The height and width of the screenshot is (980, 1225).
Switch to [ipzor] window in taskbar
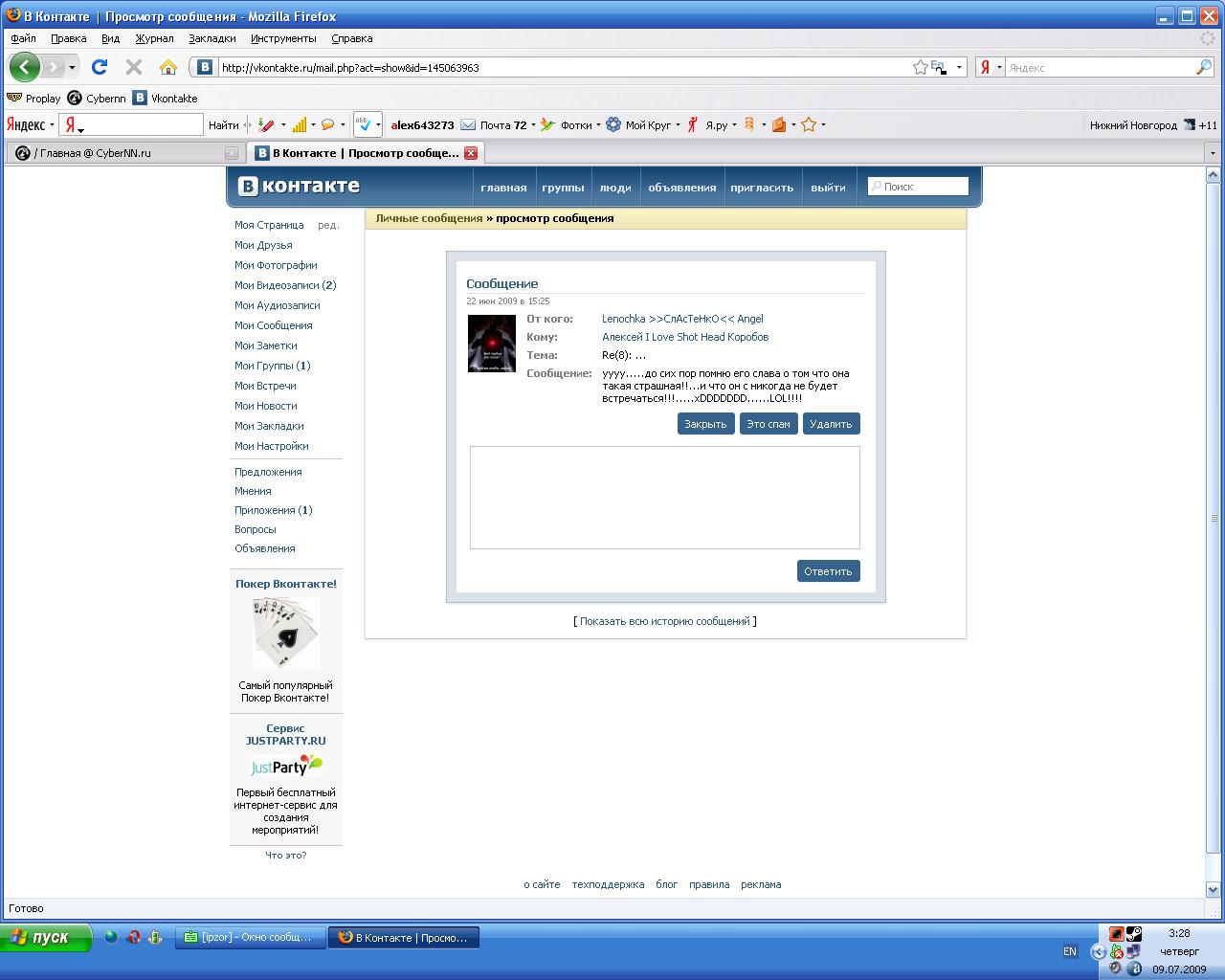point(250,938)
